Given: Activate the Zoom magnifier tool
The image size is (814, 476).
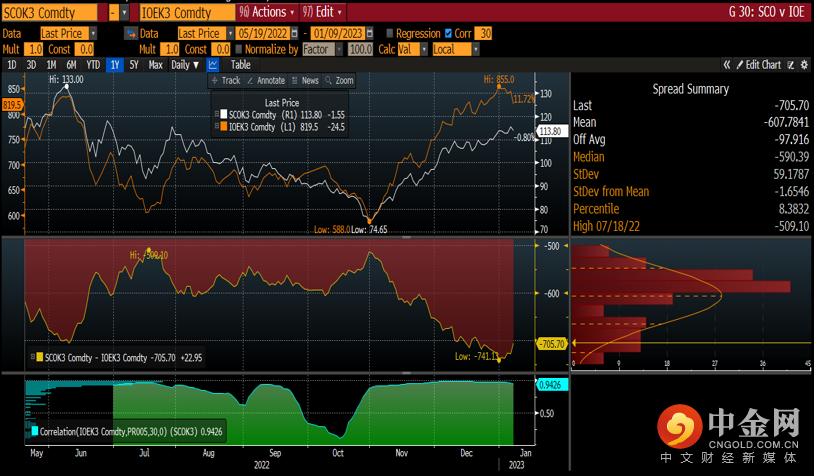Looking at the screenshot, I should pyautogui.click(x=339, y=80).
